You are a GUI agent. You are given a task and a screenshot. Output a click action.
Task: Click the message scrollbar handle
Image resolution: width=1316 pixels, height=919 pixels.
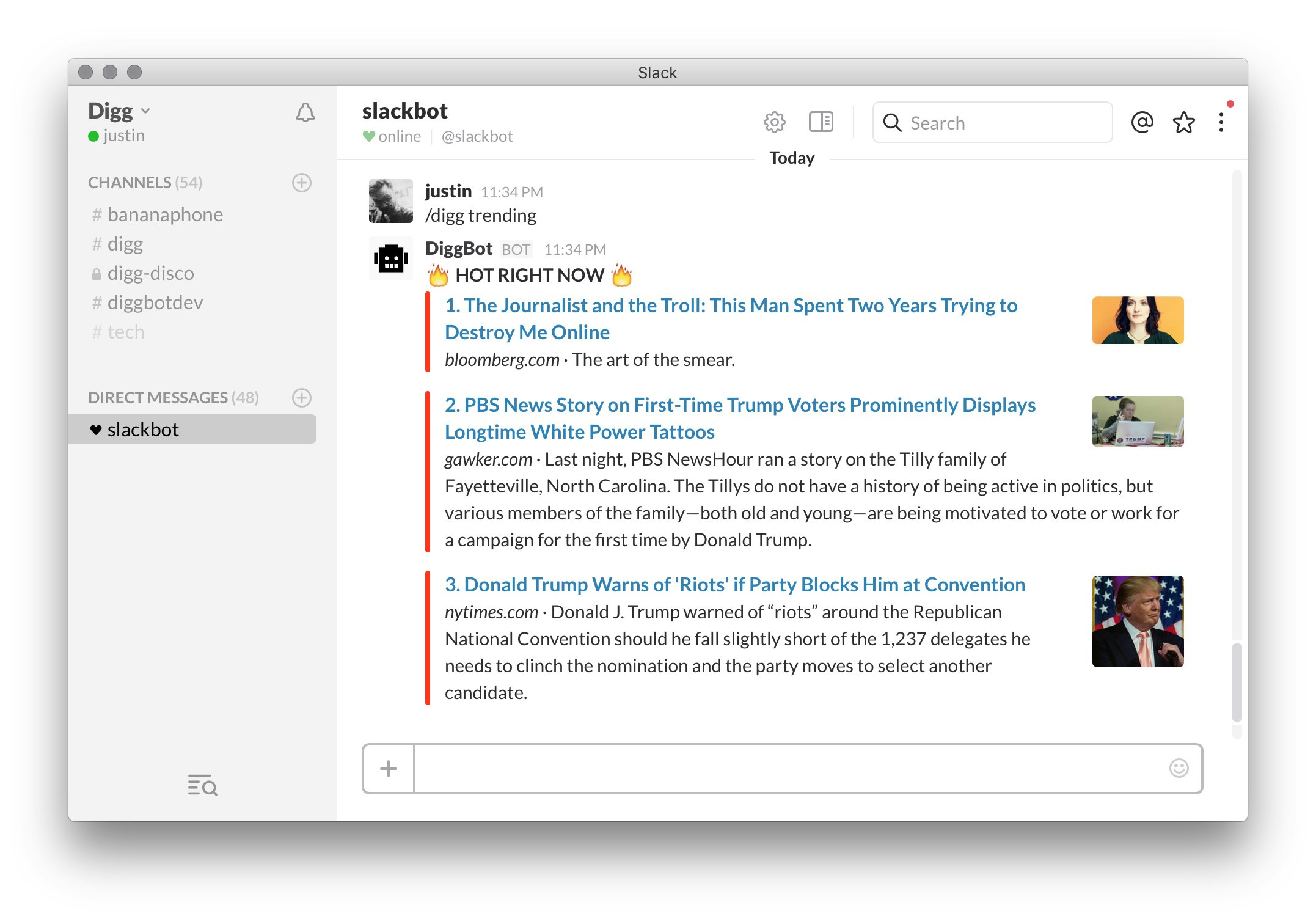(1237, 681)
